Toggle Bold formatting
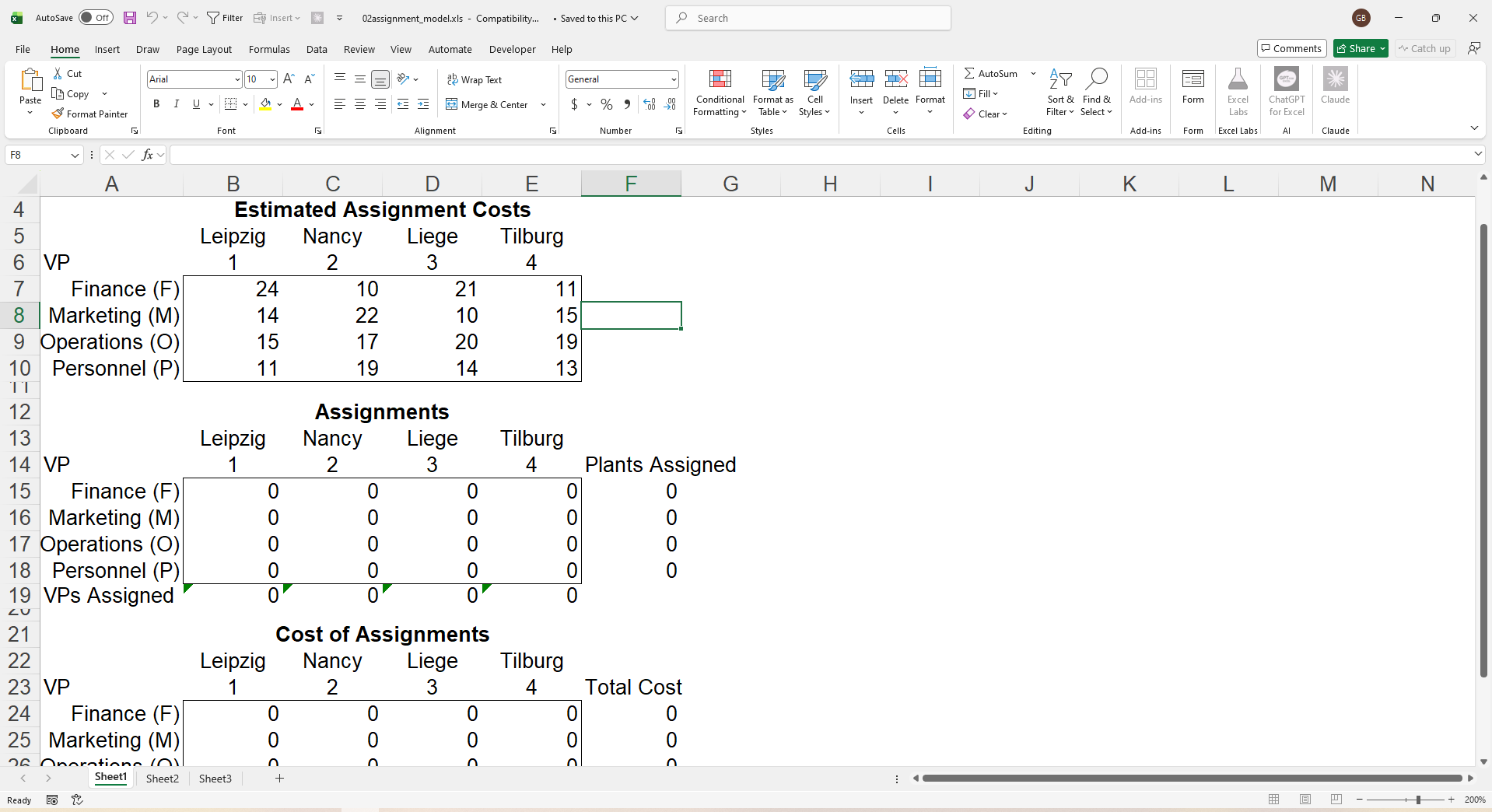 (156, 103)
